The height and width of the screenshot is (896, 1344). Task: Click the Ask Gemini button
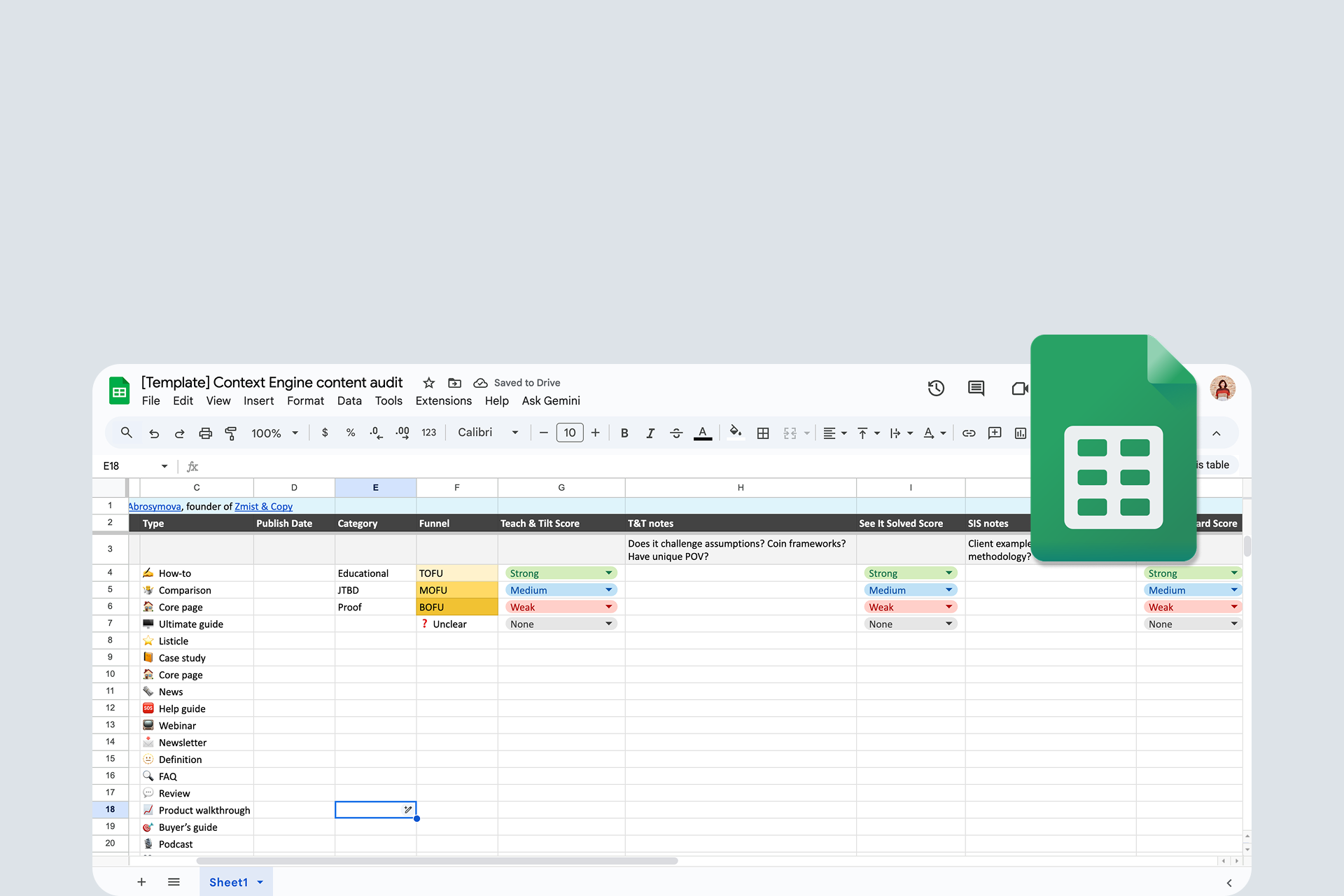coord(551,401)
